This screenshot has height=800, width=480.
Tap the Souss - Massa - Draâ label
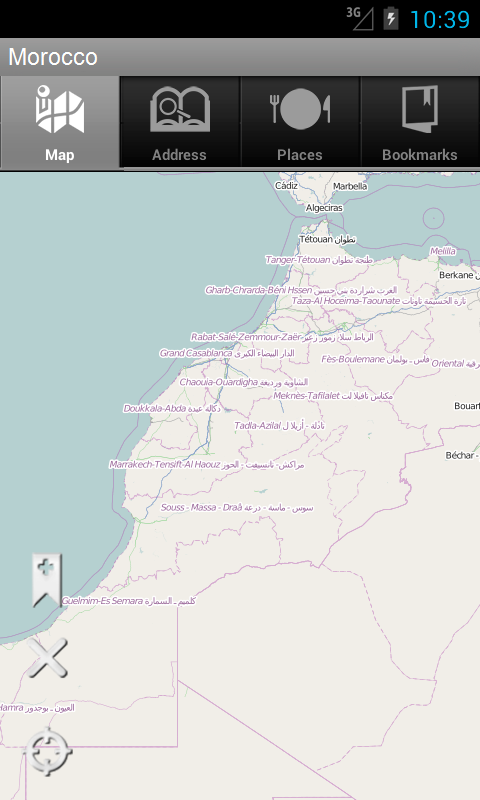(x=237, y=507)
